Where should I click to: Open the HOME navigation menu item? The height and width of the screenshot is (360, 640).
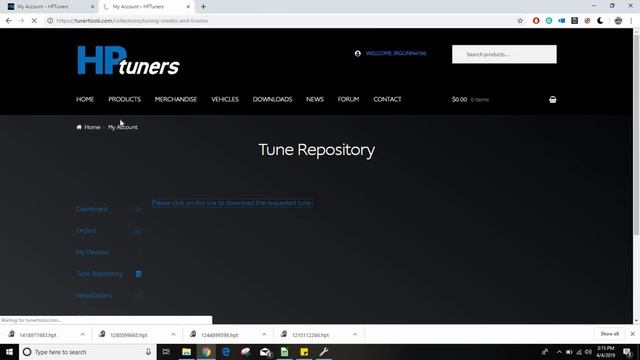(x=85, y=99)
